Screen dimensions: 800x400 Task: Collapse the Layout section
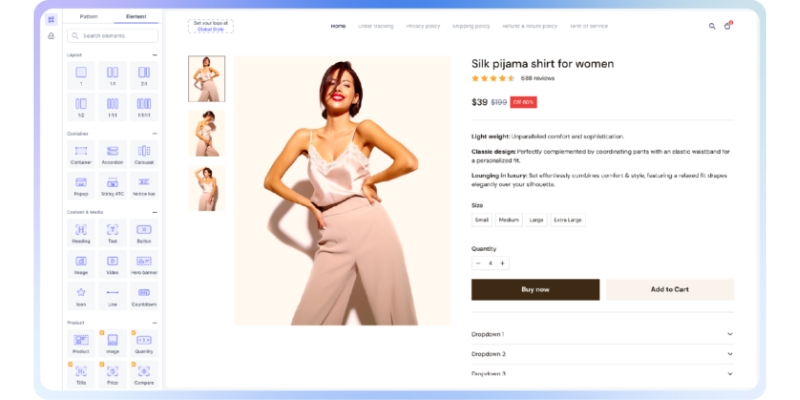[x=155, y=55]
